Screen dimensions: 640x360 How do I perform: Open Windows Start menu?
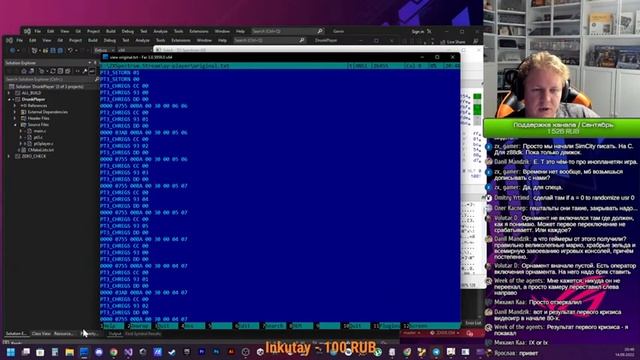coord(11,352)
